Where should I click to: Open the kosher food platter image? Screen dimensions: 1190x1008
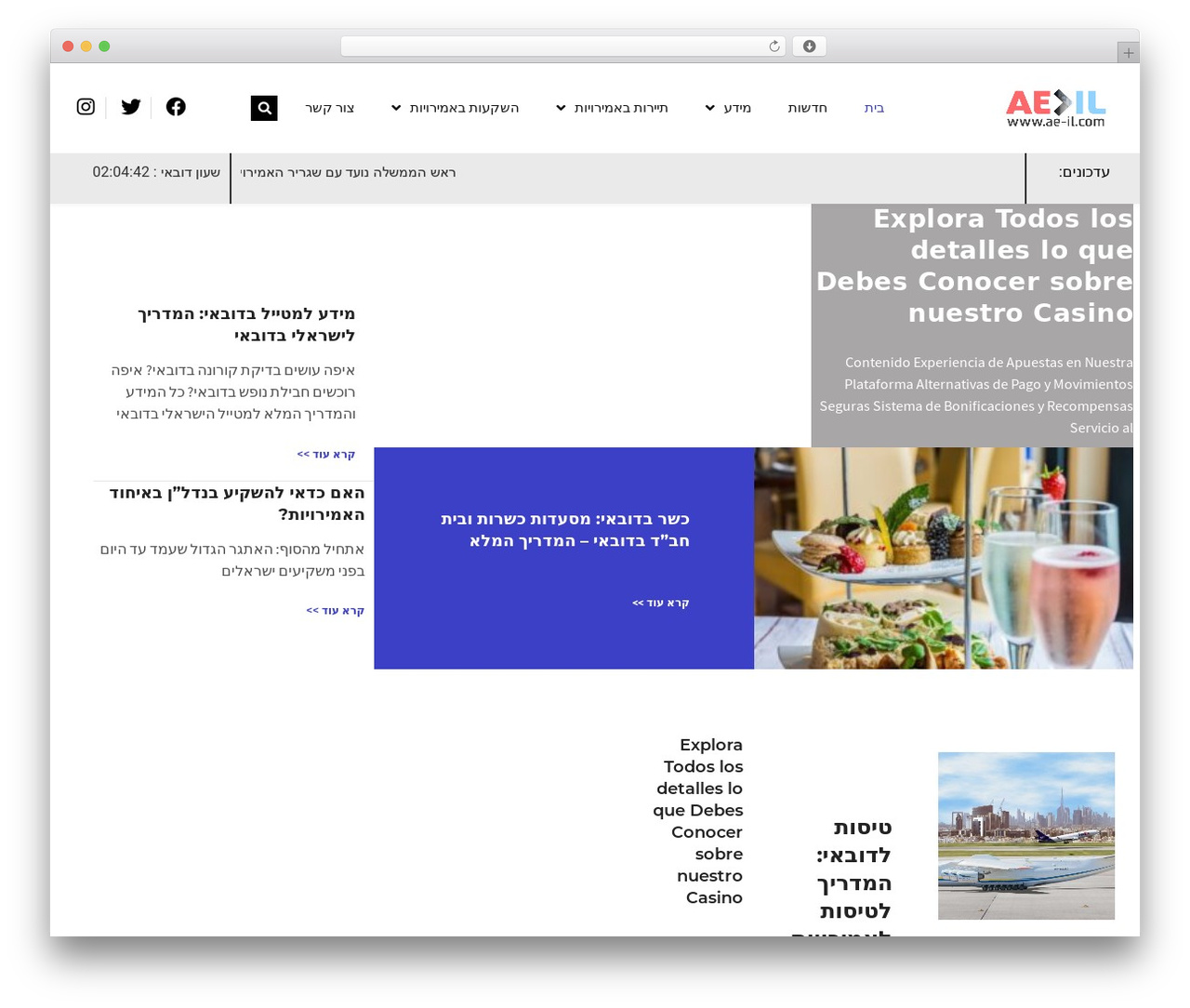pyautogui.click(x=944, y=558)
